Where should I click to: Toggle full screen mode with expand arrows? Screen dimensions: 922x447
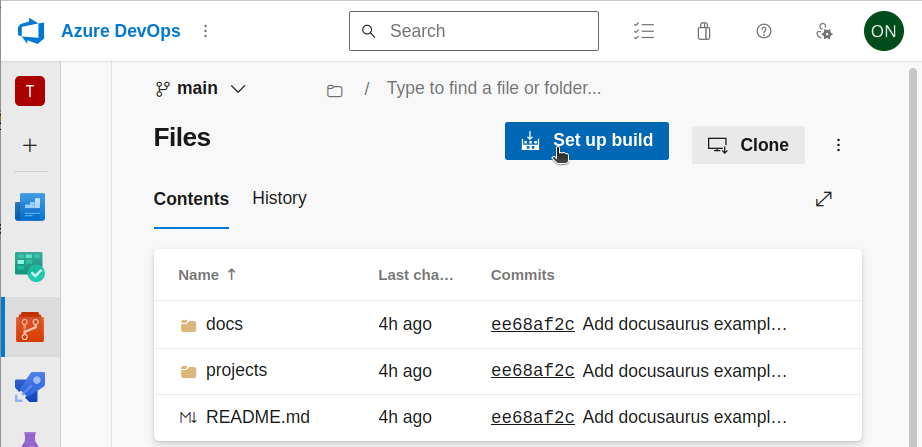824,199
